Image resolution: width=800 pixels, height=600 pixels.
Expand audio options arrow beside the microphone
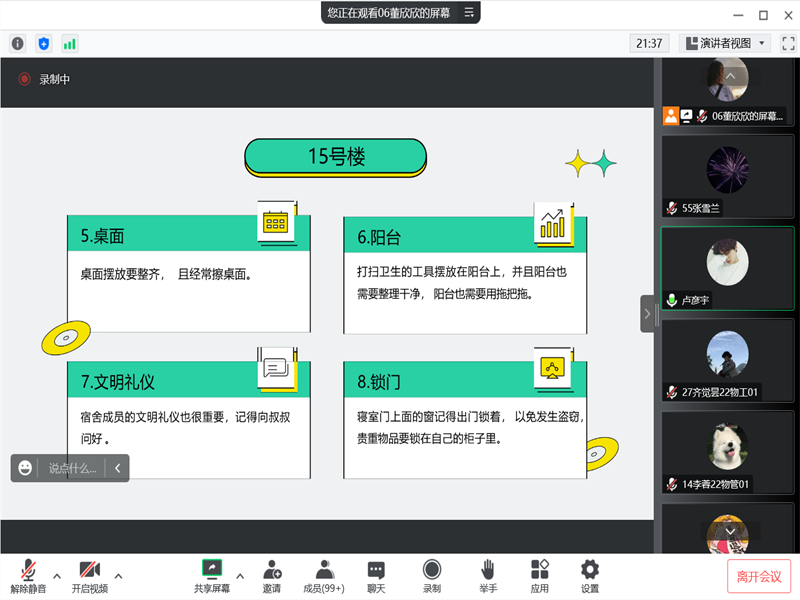point(57,575)
